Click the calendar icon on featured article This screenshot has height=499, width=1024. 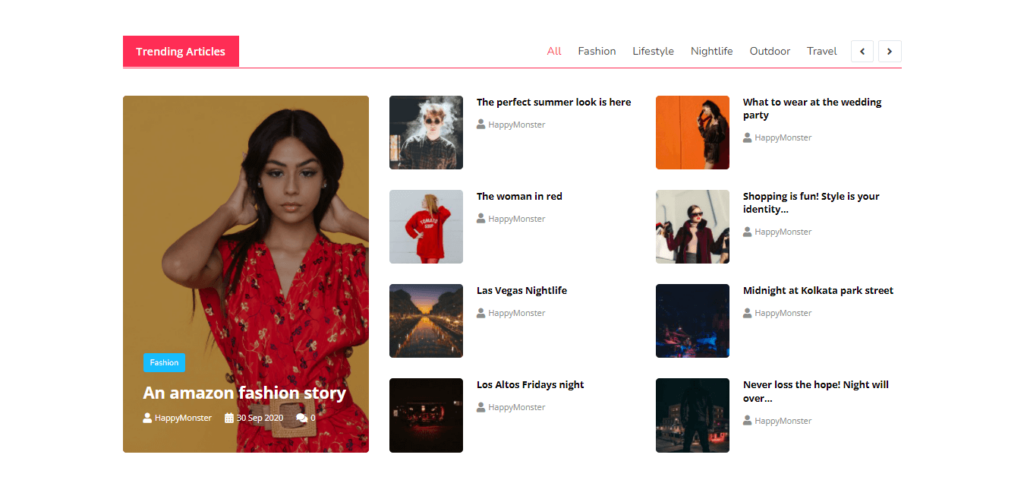(x=229, y=418)
